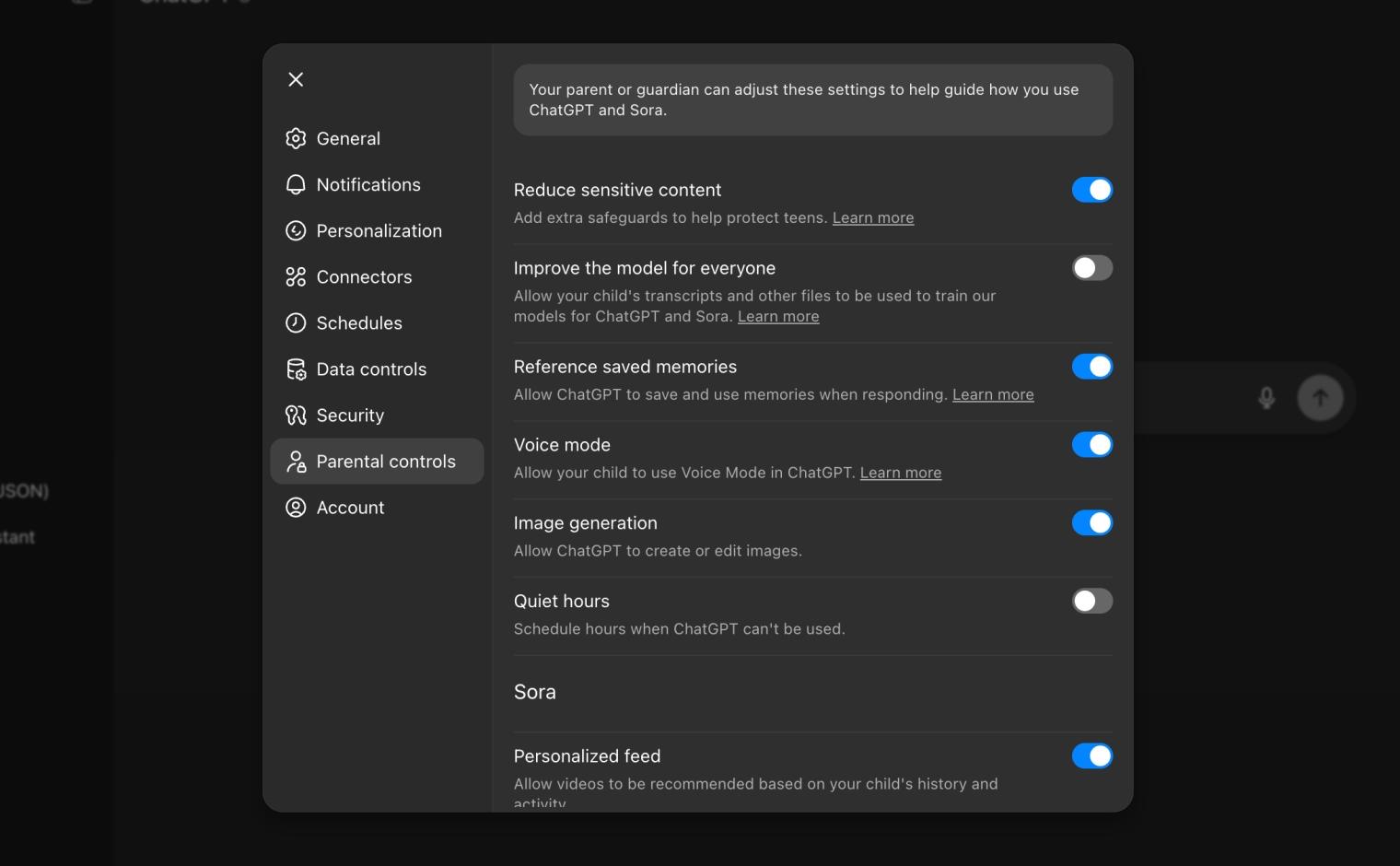Disable the Reduce sensitive content toggle
The height and width of the screenshot is (866, 1400).
1092,190
